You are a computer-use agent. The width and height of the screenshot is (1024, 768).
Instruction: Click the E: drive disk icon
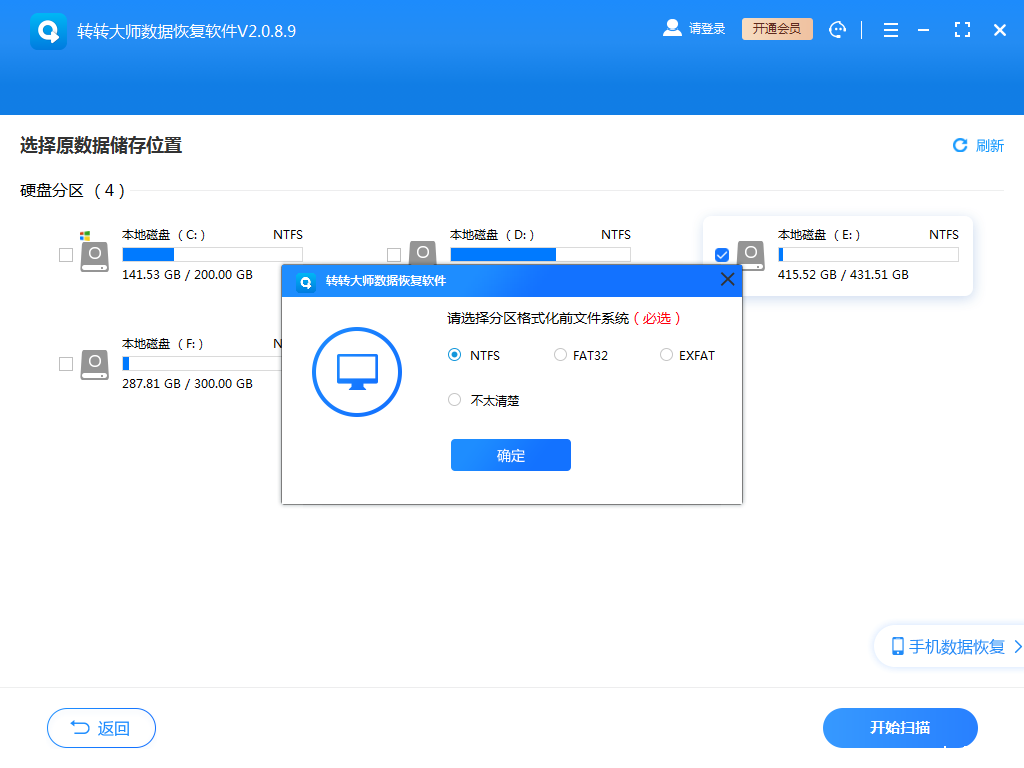pyautogui.click(x=751, y=256)
